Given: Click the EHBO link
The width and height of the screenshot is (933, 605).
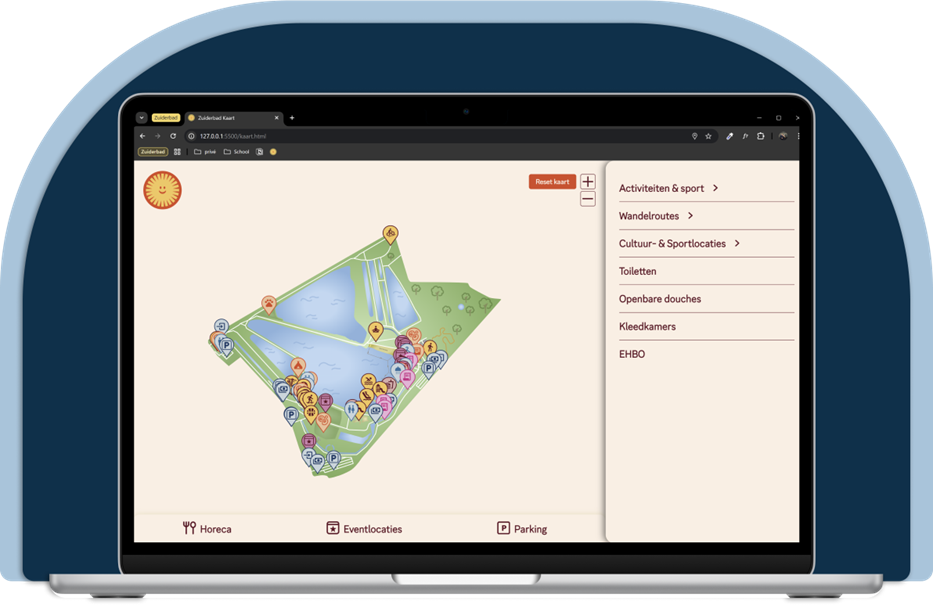Looking at the screenshot, I should (x=632, y=354).
